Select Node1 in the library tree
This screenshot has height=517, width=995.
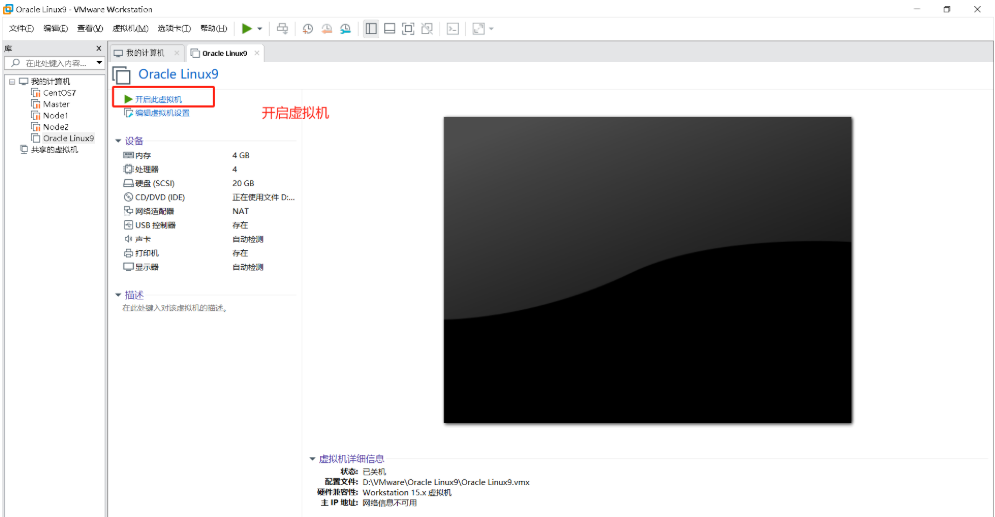point(55,115)
